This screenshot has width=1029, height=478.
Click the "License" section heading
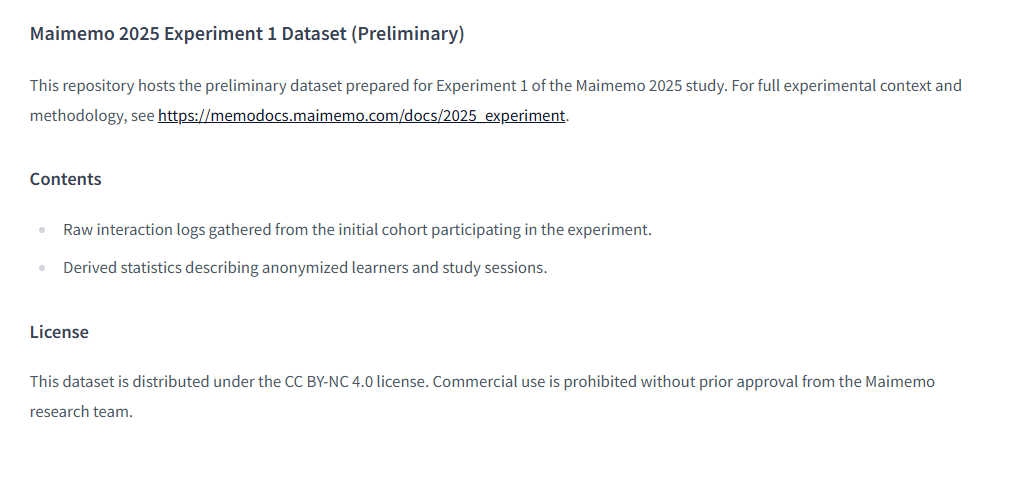[x=59, y=332]
